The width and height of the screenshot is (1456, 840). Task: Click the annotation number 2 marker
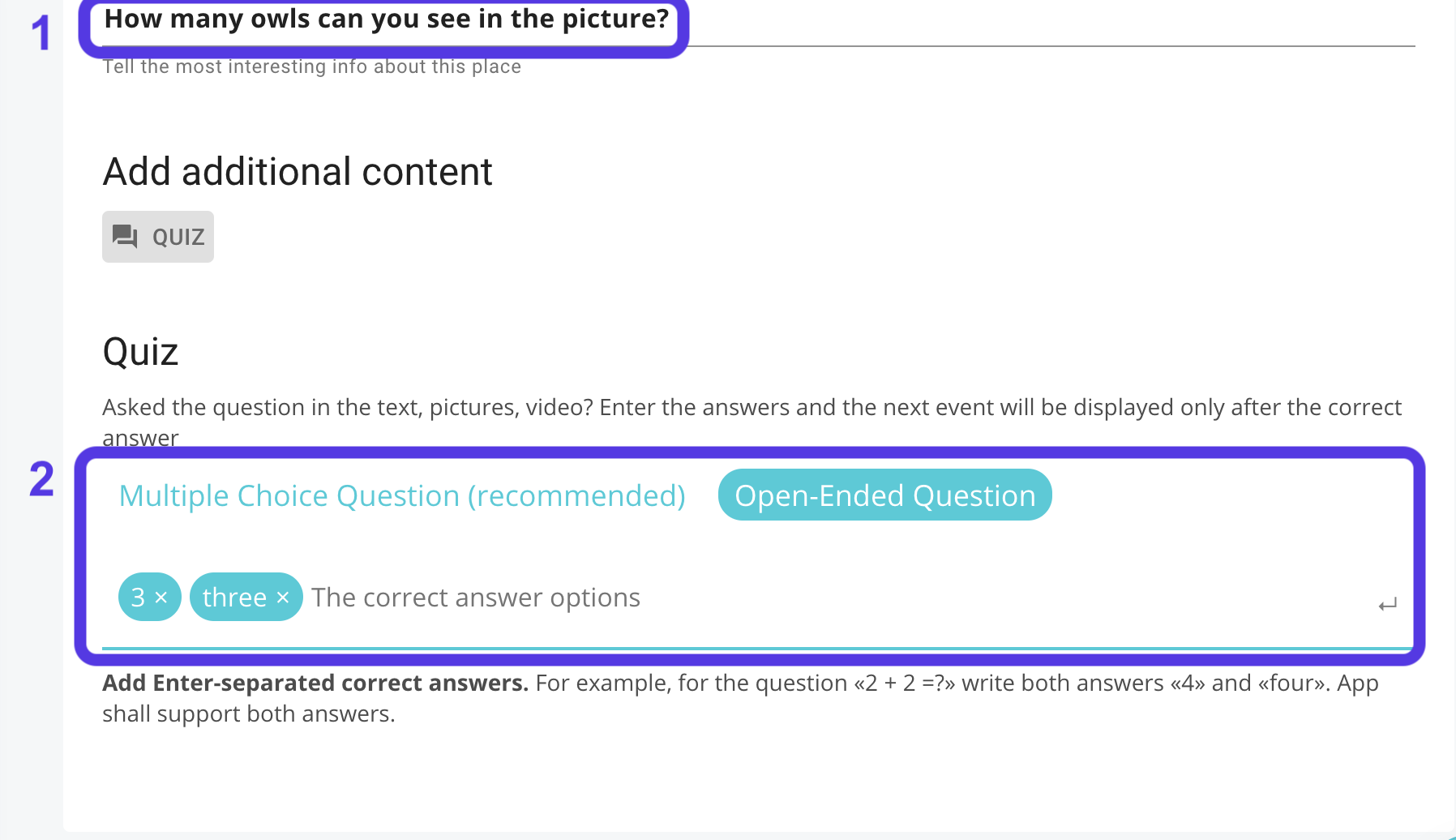click(x=41, y=479)
